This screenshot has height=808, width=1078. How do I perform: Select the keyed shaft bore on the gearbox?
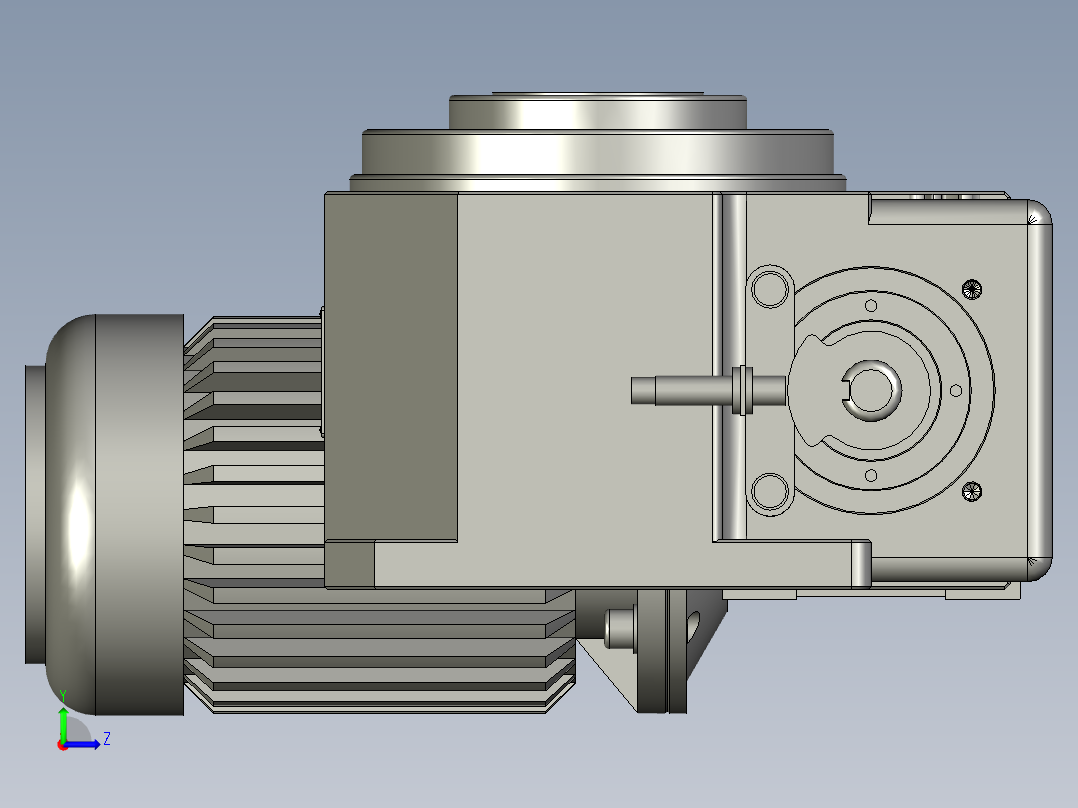tap(871, 389)
